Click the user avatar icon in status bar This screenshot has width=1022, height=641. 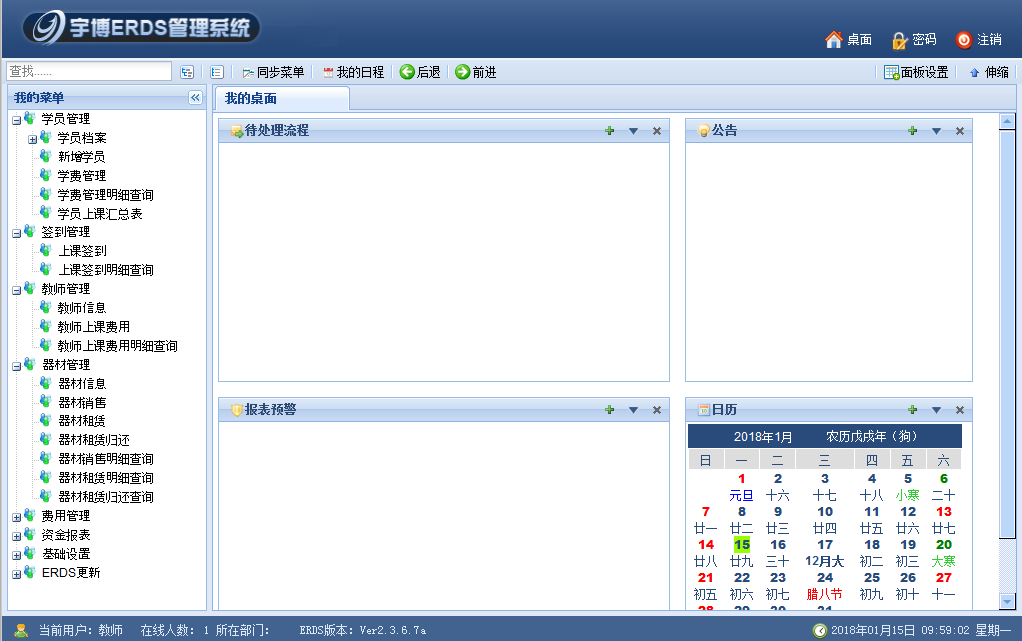pos(21,630)
